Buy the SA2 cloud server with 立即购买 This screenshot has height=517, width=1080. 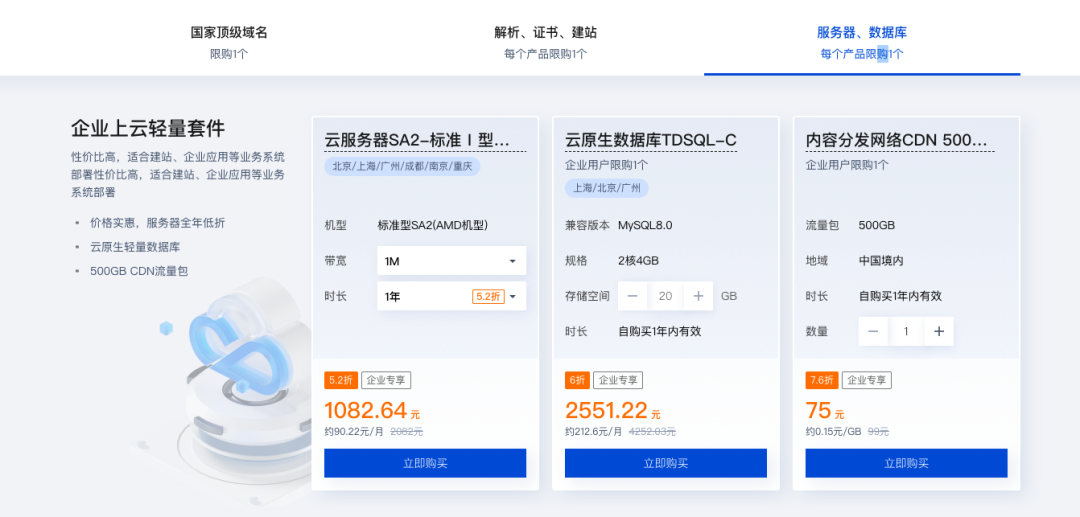click(425, 463)
